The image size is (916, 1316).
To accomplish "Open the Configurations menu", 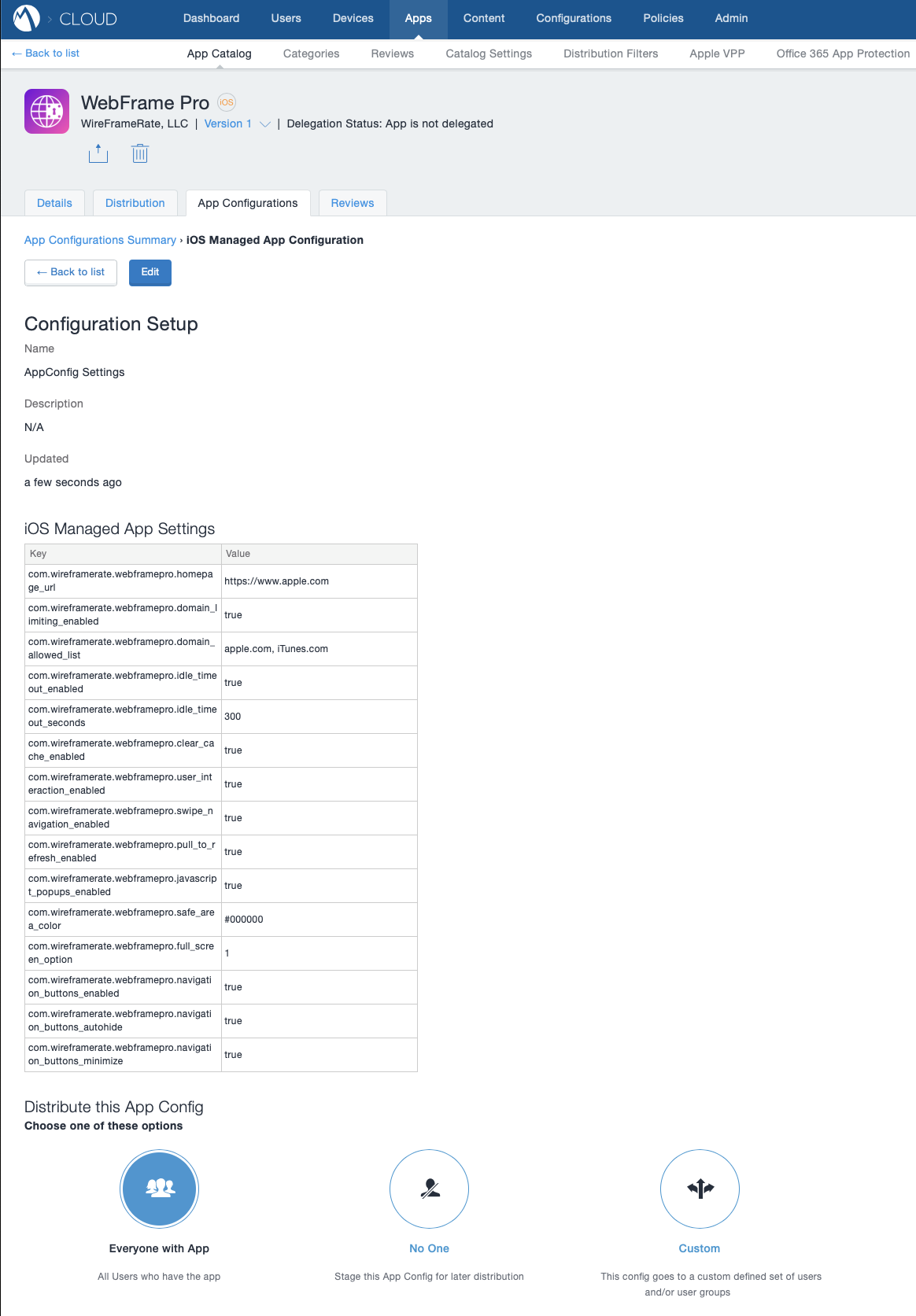I will pyautogui.click(x=574, y=18).
